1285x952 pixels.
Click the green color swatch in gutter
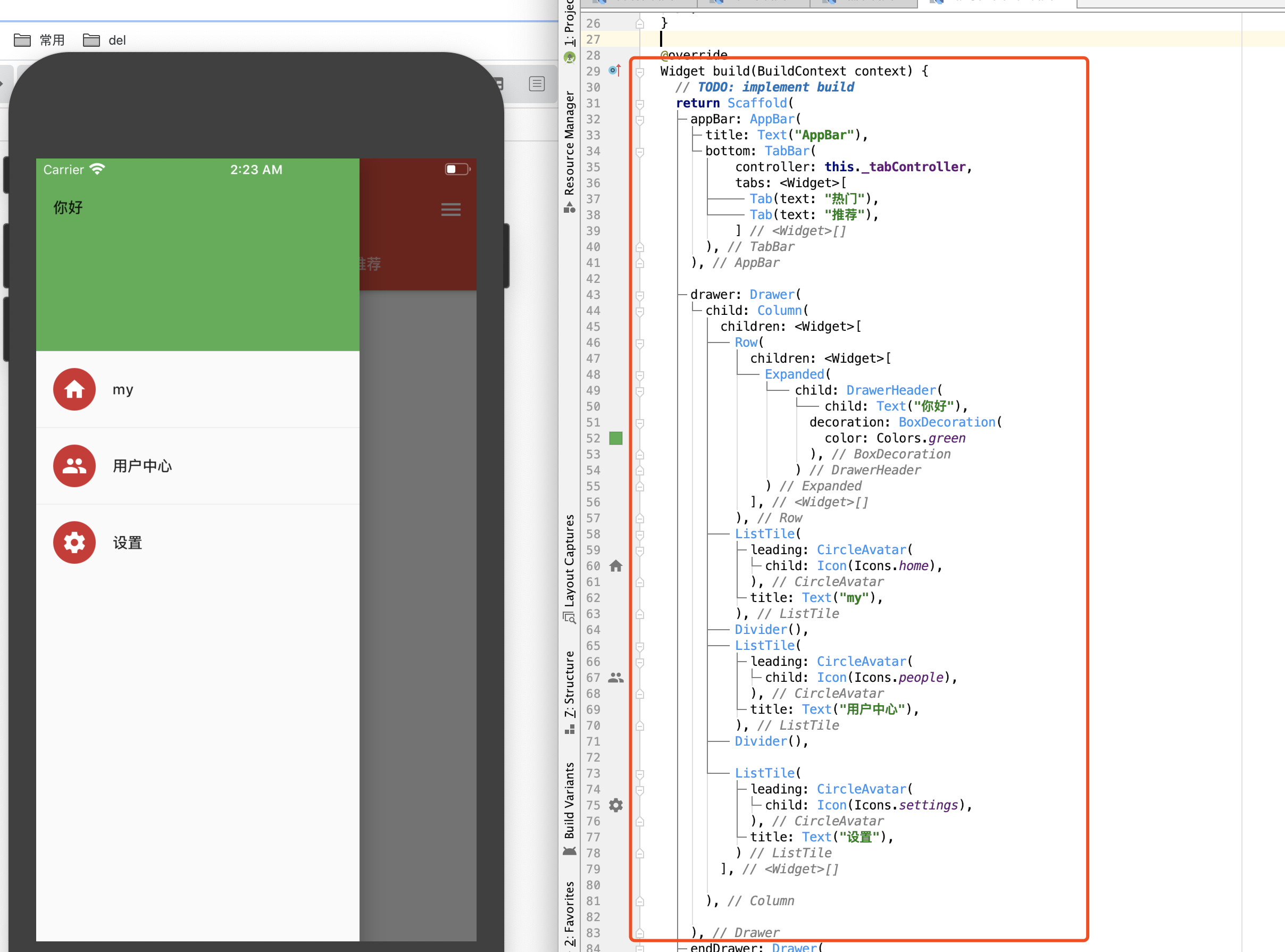pyautogui.click(x=615, y=439)
